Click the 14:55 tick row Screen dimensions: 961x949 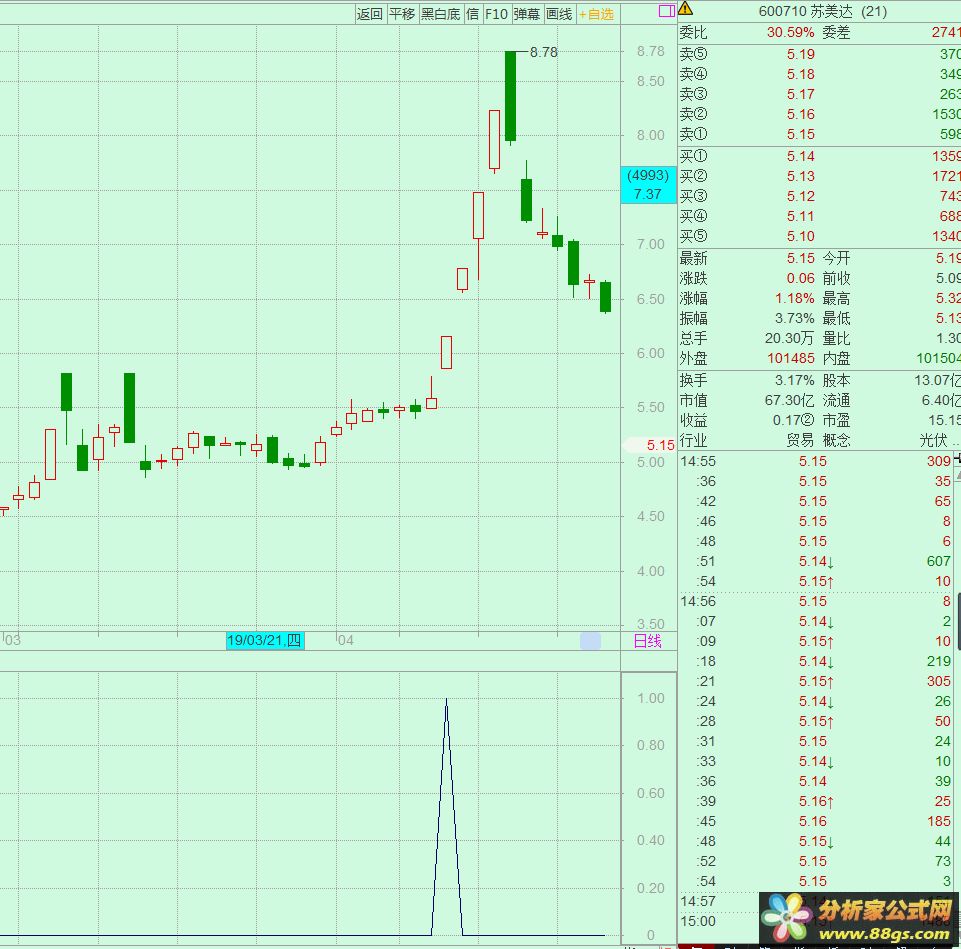tap(816, 461)
